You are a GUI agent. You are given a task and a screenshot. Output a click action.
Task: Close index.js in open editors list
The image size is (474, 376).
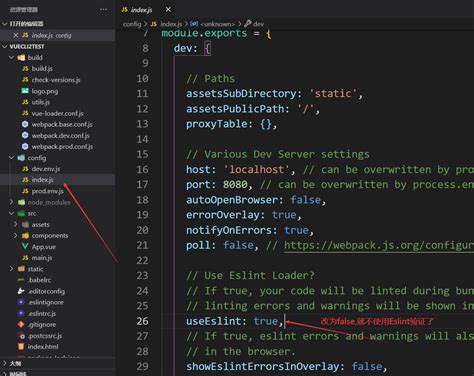15,35
